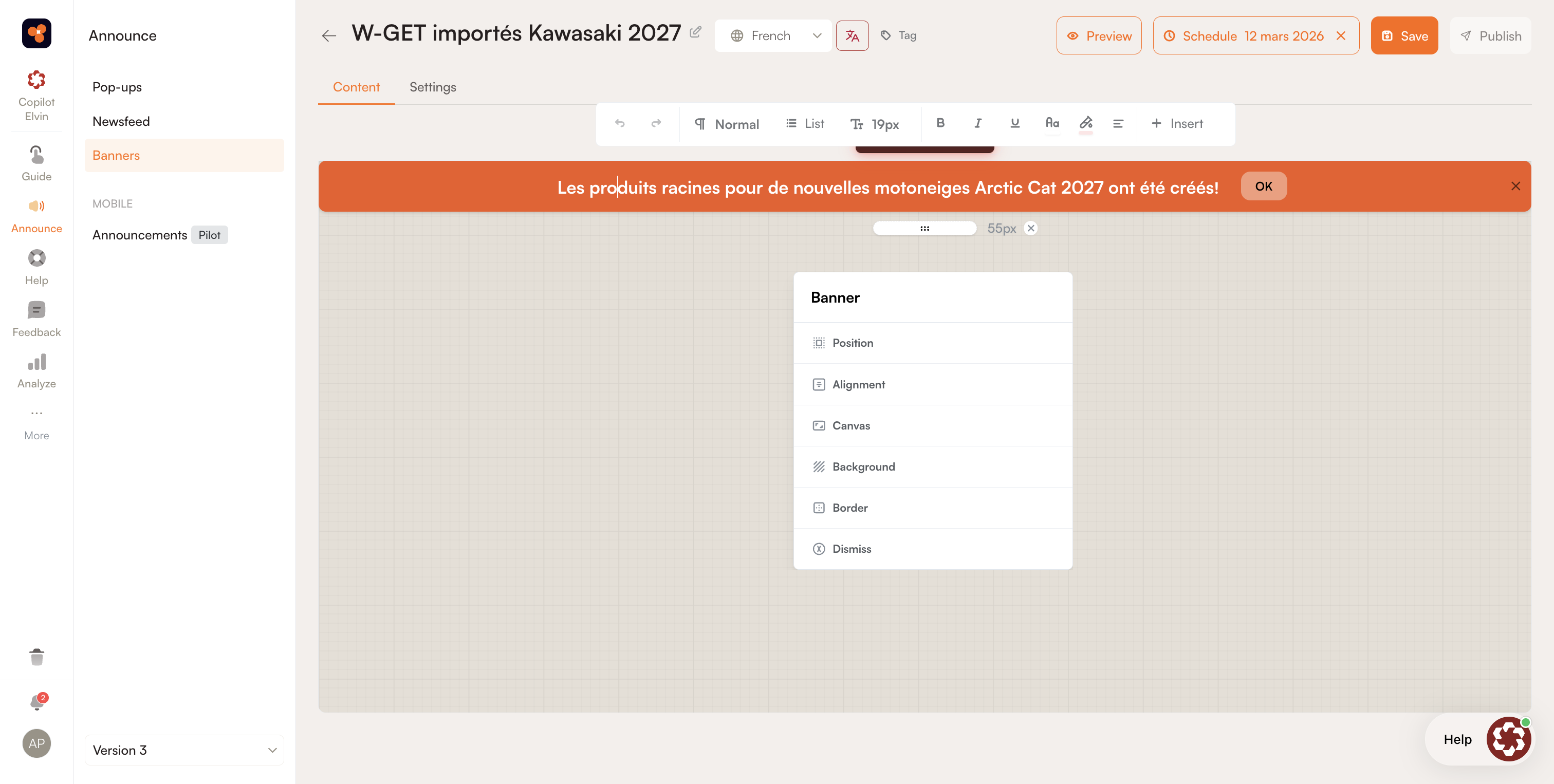Expand the Alignment banner setting
Screen dimensions: 1554x784
click(933, 384)
